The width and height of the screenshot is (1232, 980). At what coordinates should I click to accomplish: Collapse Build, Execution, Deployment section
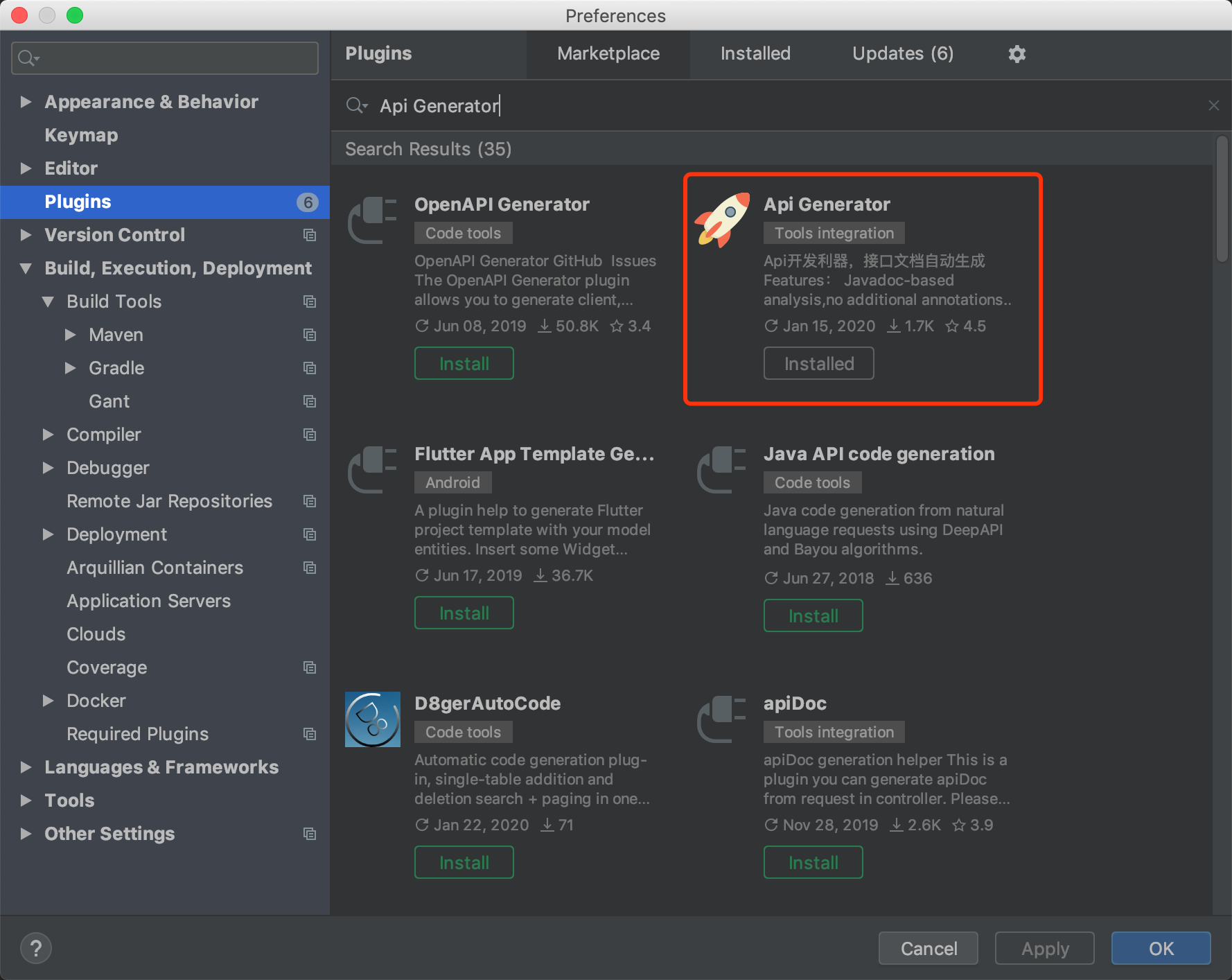coord(26,268)
